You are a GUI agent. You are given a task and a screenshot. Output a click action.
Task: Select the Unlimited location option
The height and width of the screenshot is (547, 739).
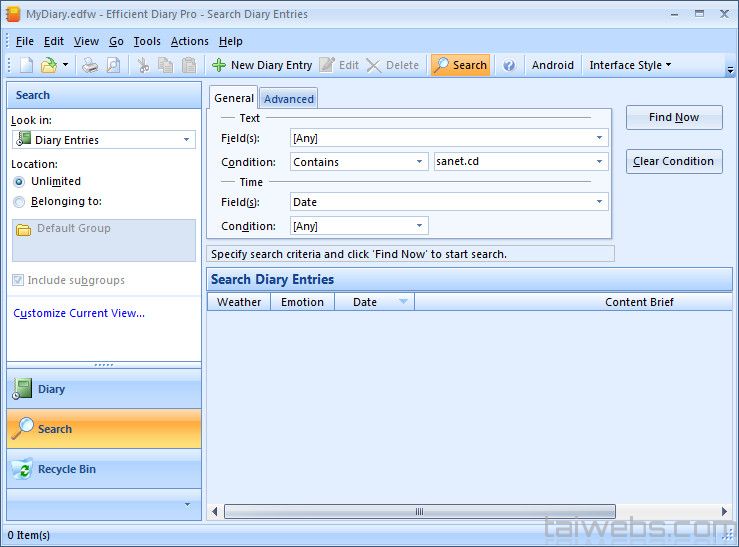click(19, 182)
